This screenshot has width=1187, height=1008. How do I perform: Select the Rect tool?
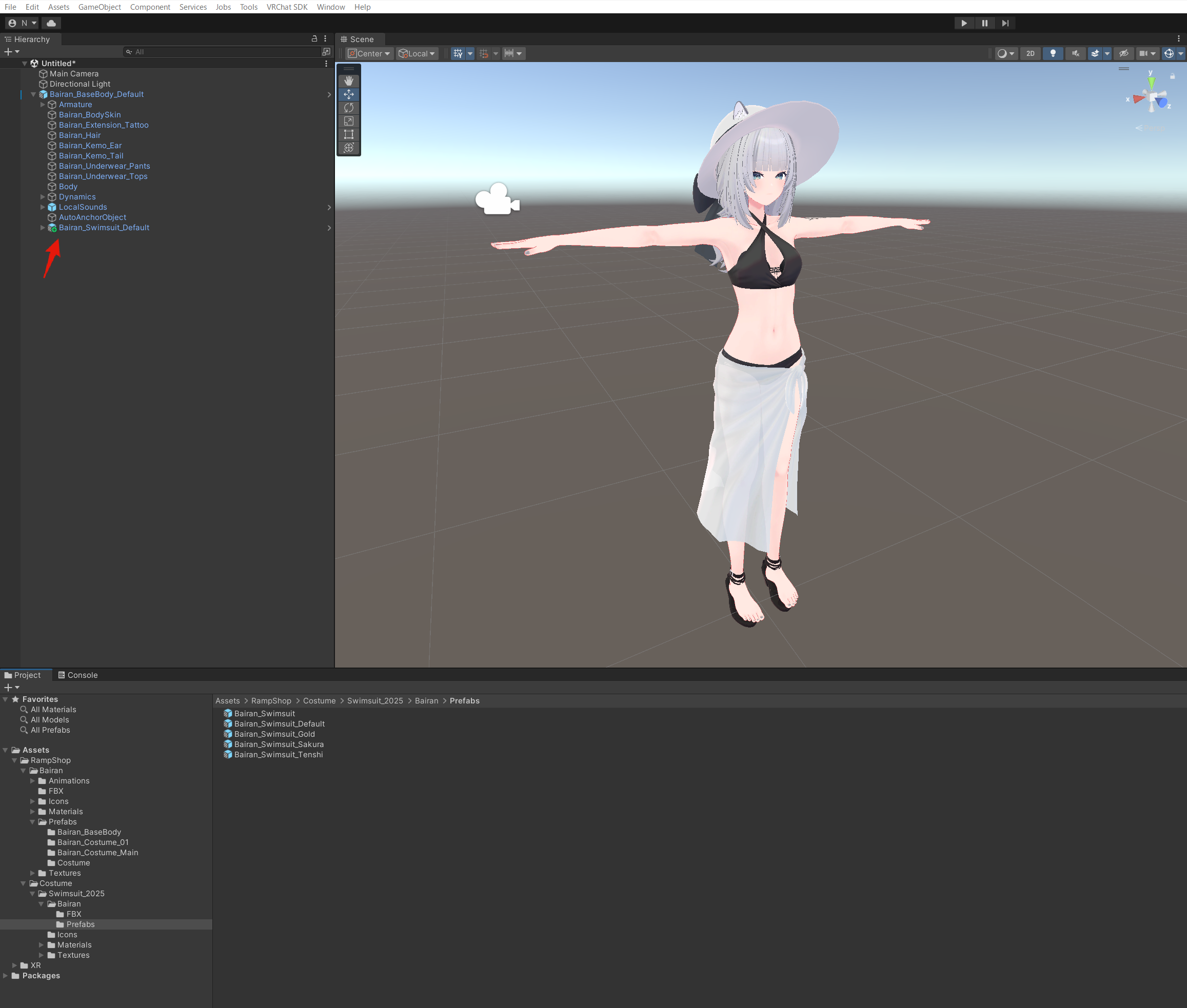[349, 134]
